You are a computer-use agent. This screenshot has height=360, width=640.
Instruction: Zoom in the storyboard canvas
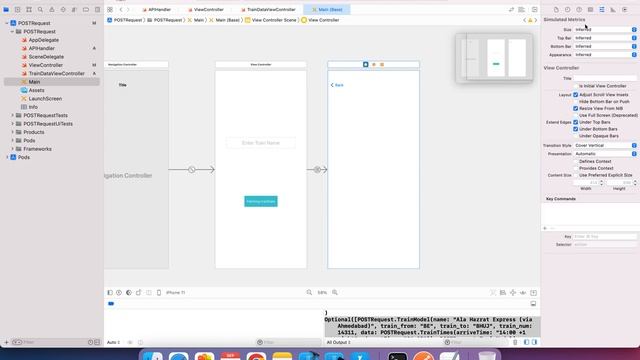[335, 292]
